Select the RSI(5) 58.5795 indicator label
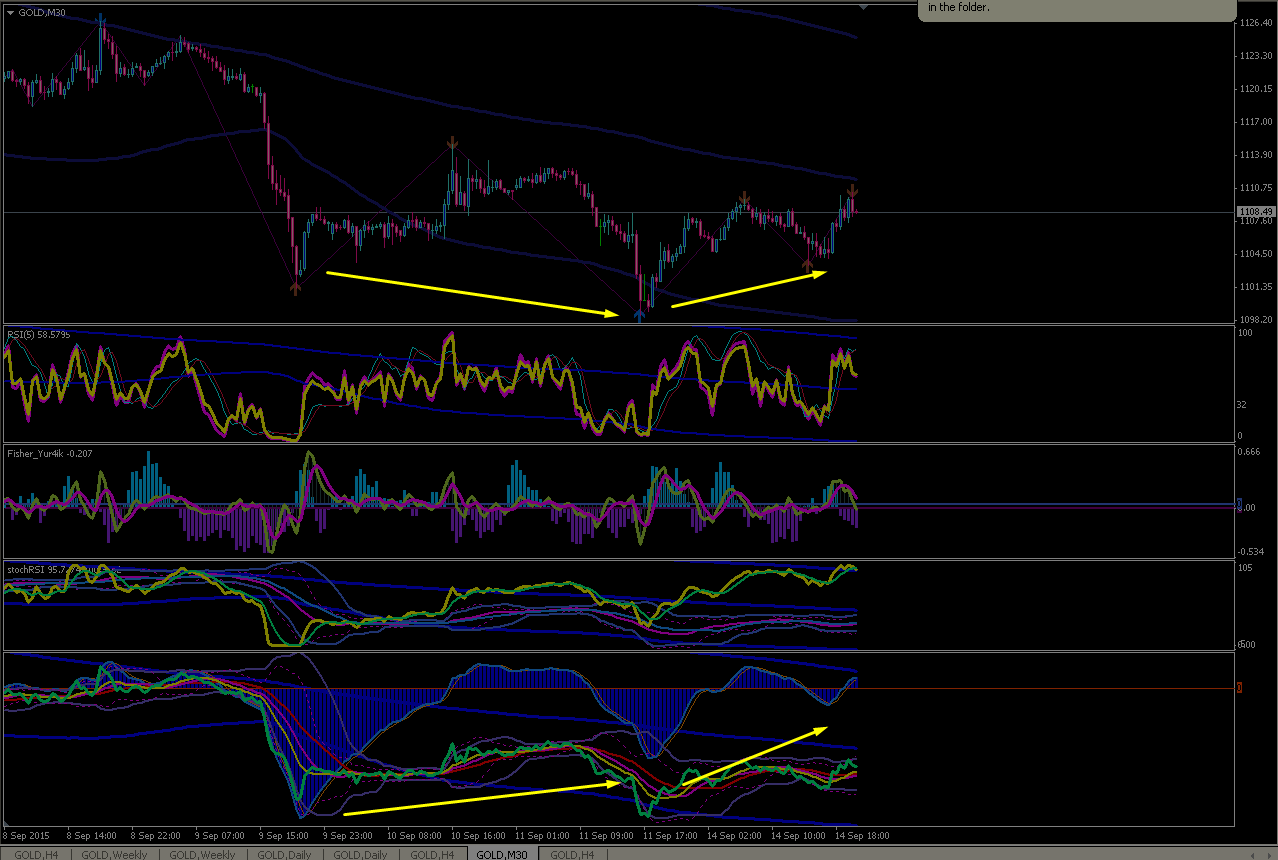The width and height of the screenshot is (1278, 860). [x=39, y=334]
